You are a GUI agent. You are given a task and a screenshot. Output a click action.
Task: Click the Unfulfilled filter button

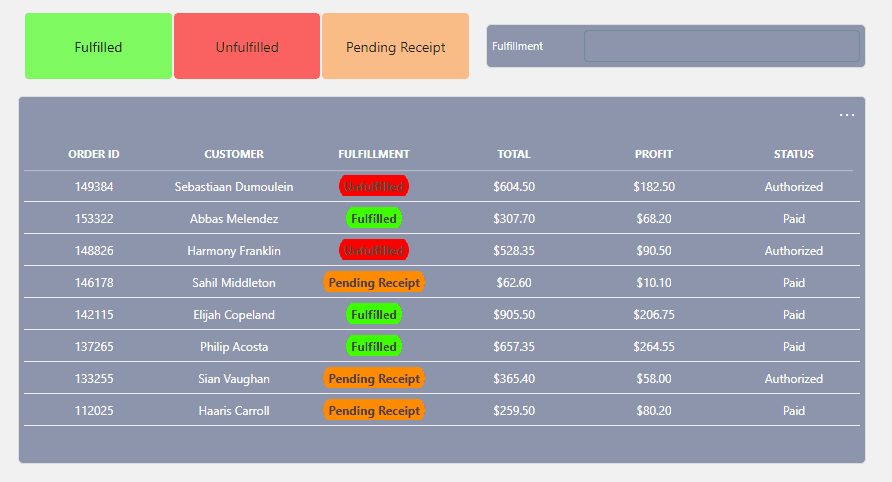pos(247,47)
